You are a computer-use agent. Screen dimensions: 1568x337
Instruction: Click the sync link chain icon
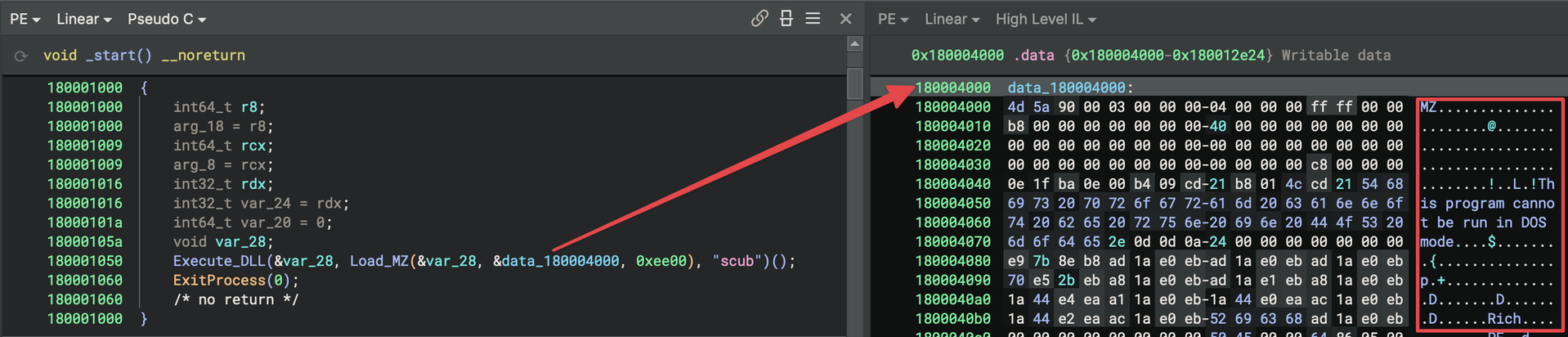759,18
